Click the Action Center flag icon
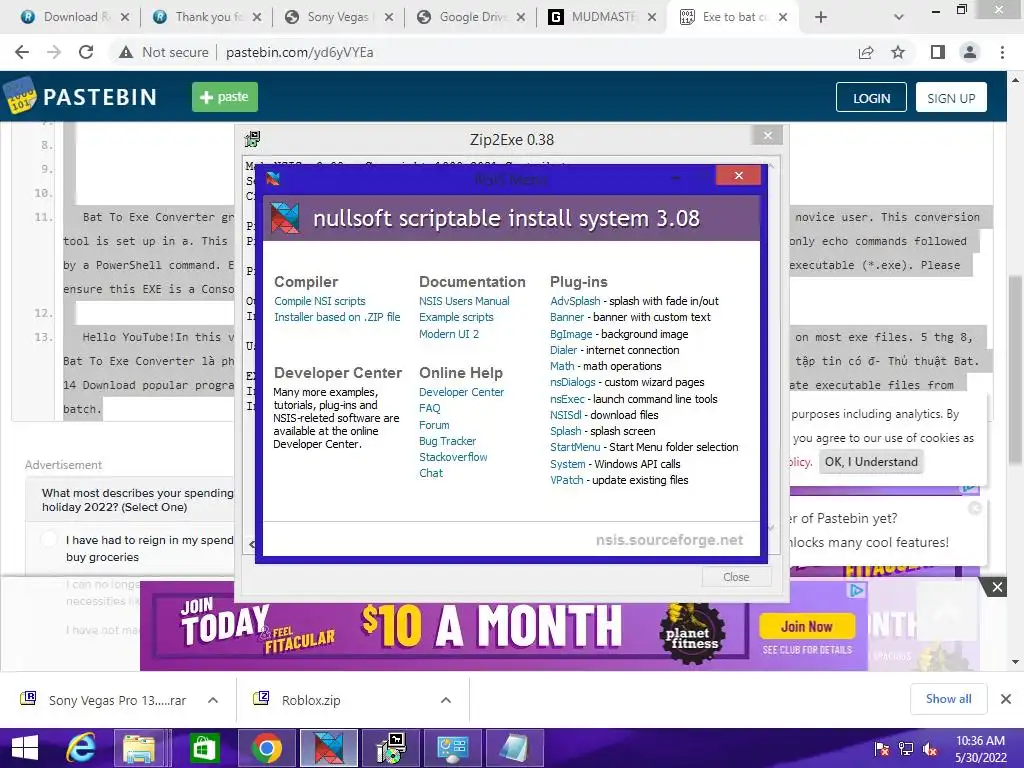Image resolution: width=1024 pixels, height=768 pixels. 882,749
